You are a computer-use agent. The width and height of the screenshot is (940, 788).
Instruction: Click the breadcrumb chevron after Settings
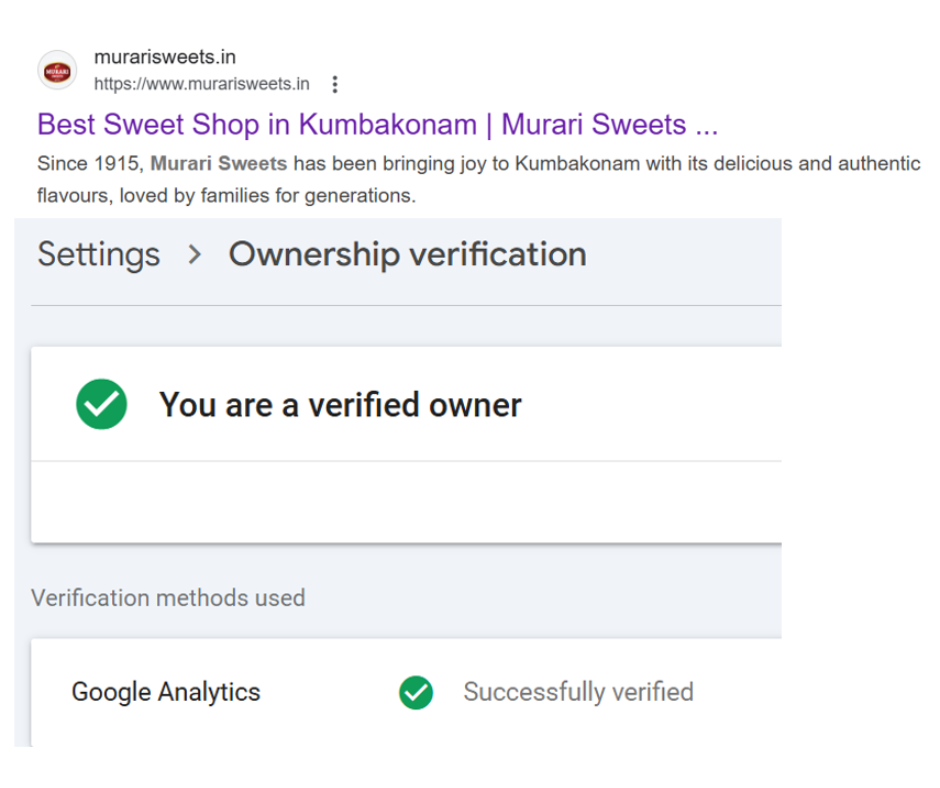[195, 255]
